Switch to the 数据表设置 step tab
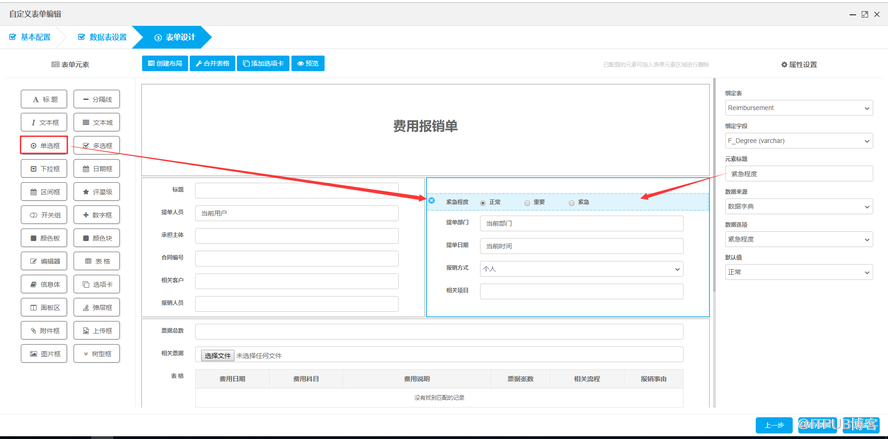888x439 pixels. [x=103, y=37]
